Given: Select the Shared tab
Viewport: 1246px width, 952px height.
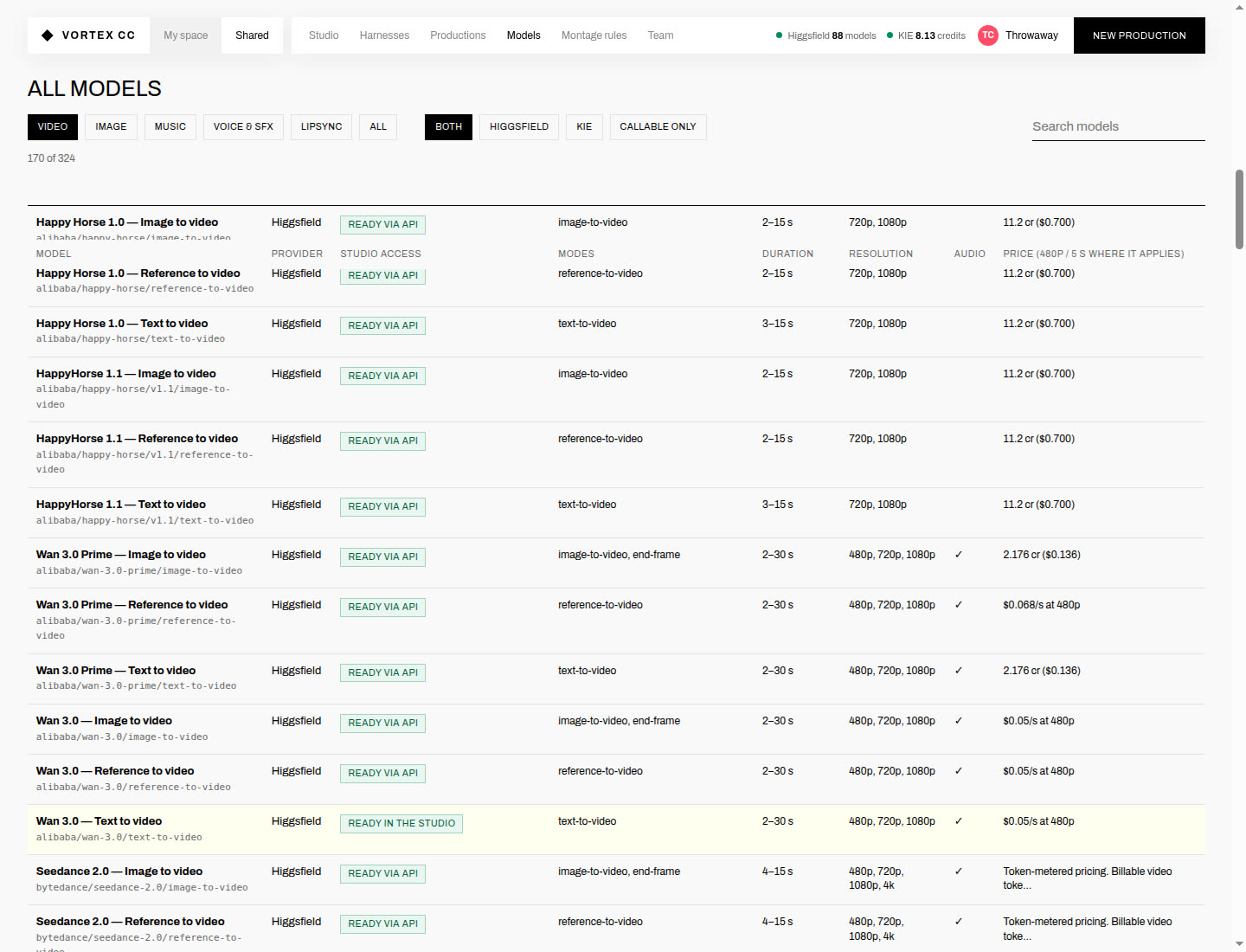Looking at the screenshot, I should [x=252, y=35].
